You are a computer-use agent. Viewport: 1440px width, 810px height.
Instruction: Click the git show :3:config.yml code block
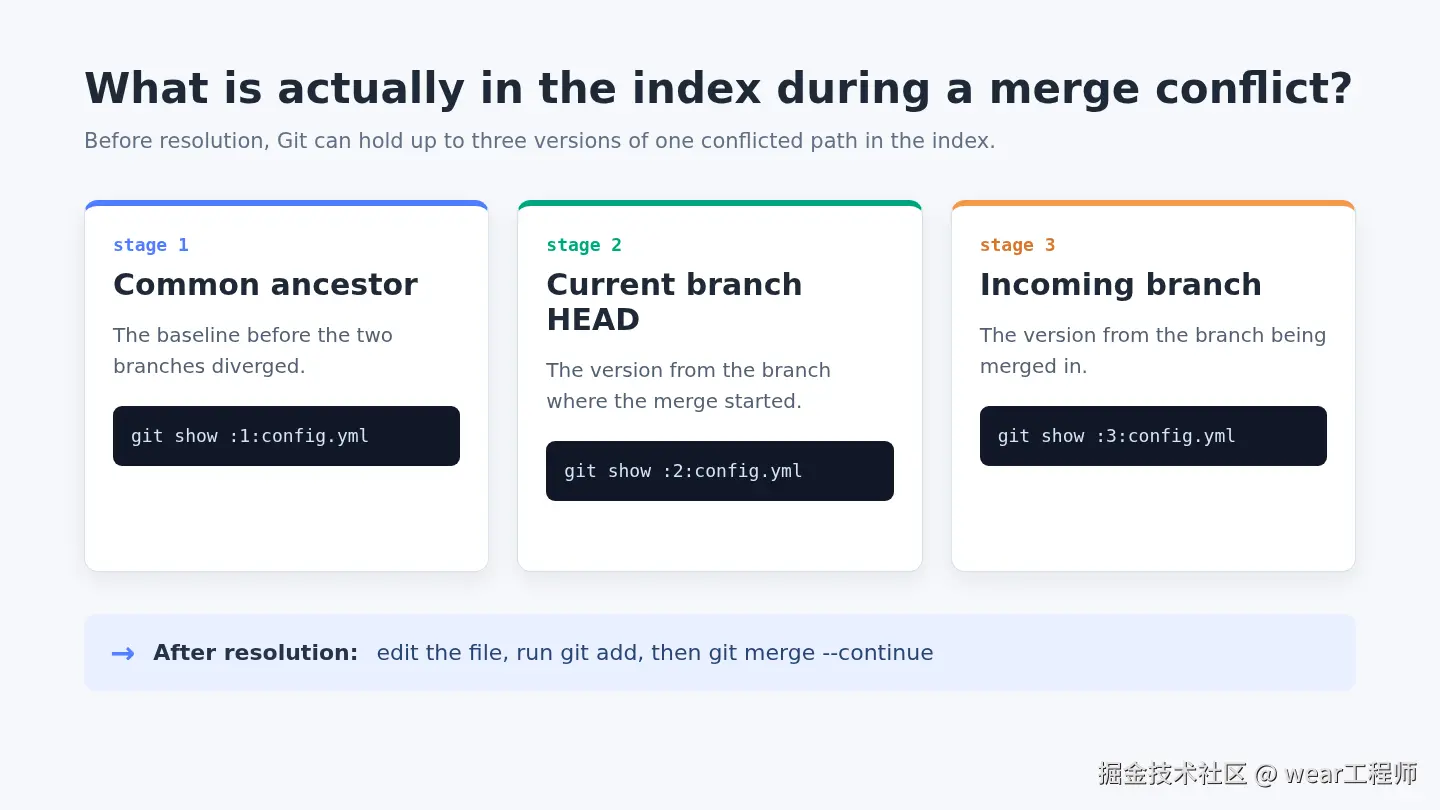1153,436
